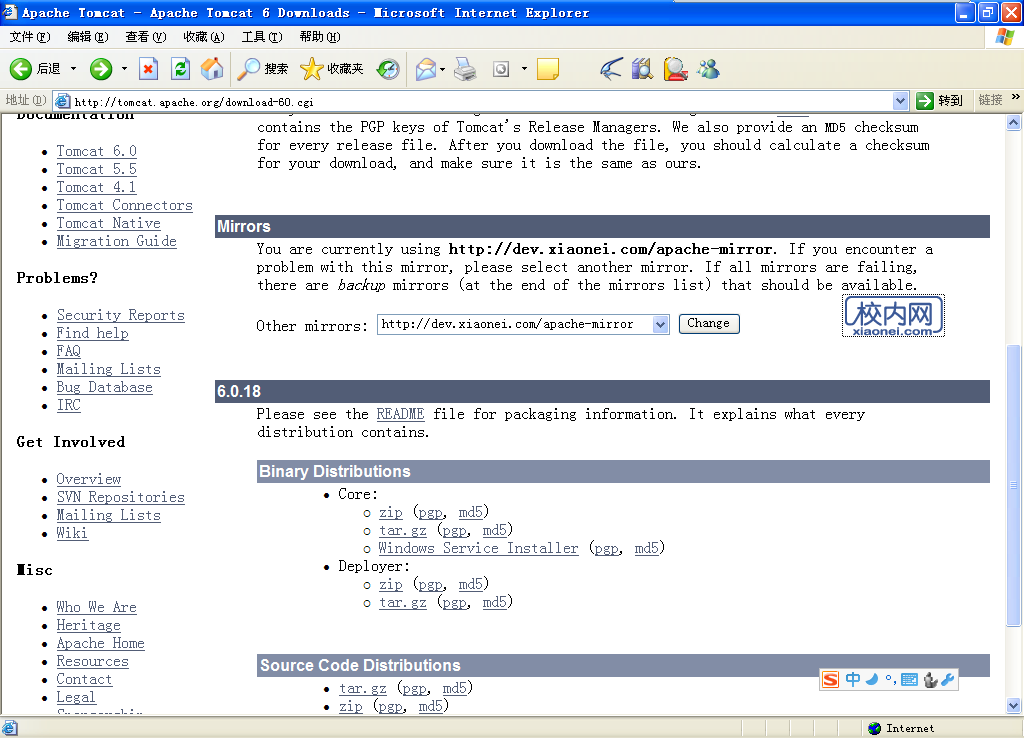Open the README link
Viewport: 1024px width, 738px height.
[x=400, y=414]
